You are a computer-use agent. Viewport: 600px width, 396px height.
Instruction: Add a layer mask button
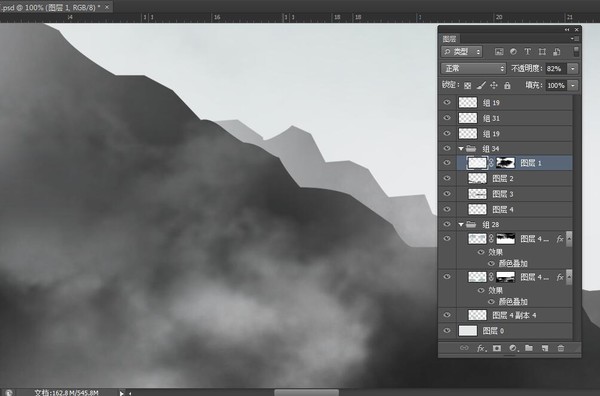(497, 348)
